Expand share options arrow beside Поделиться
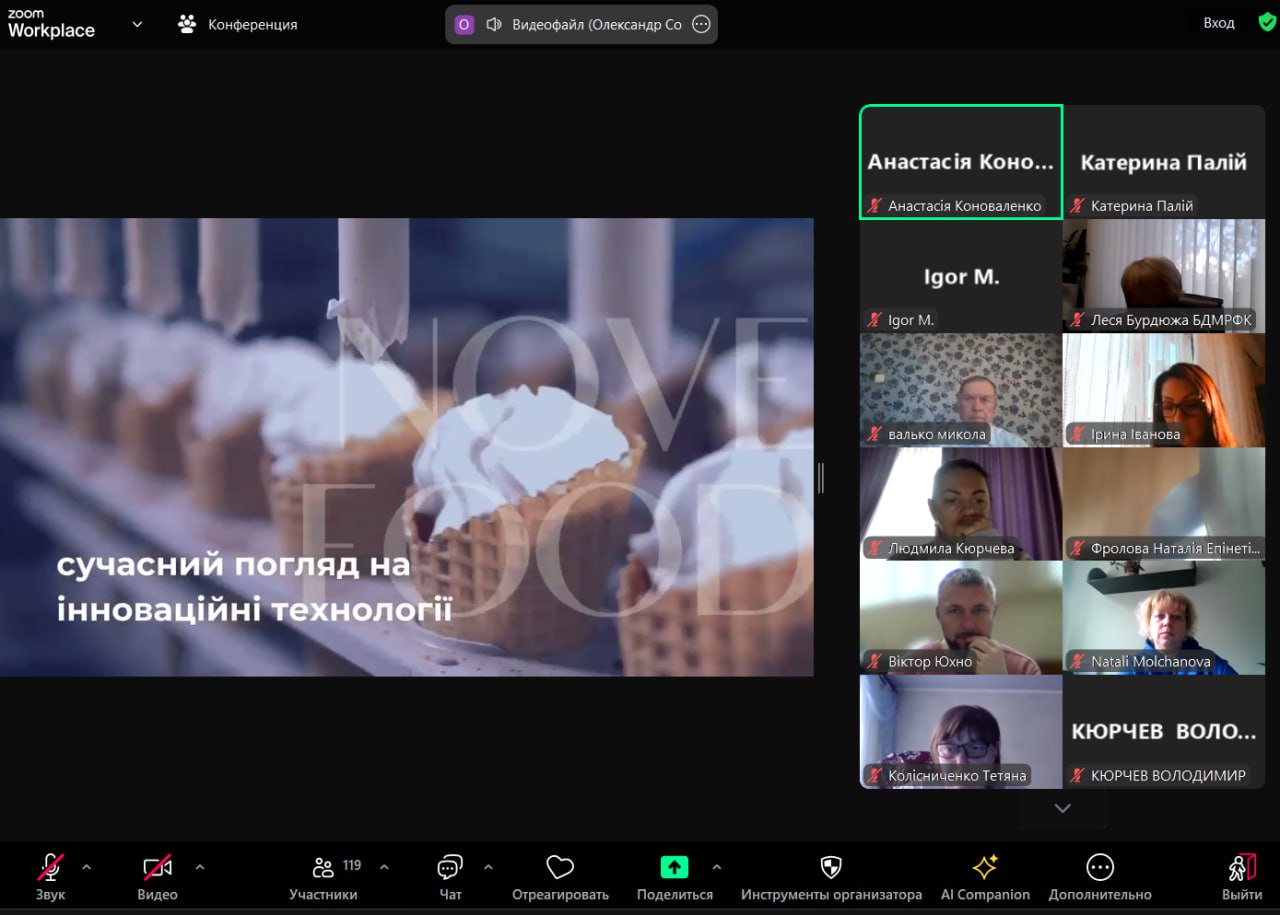Image resolution: width=1280 pixels, height=915 pixels. coord(716,867)
